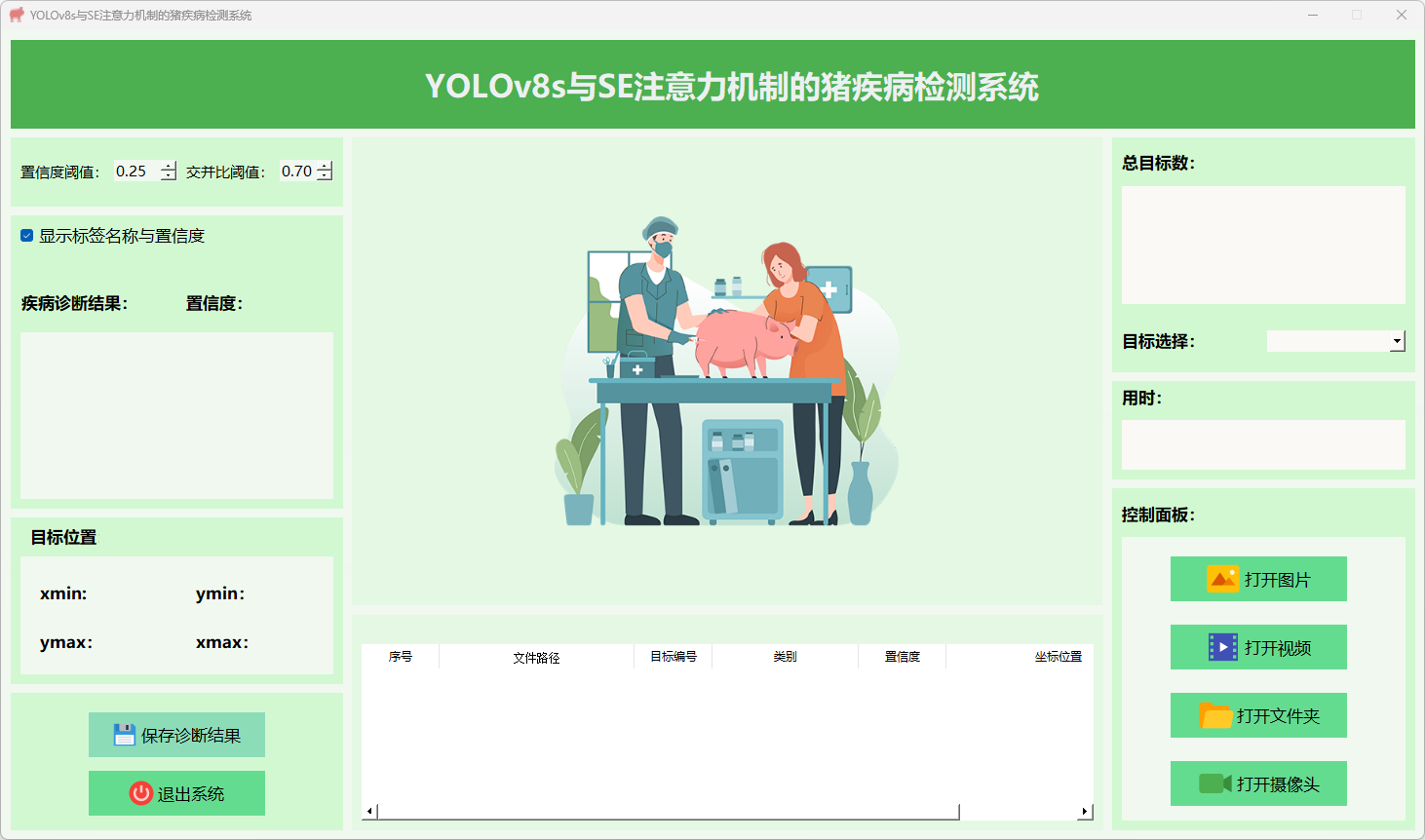Open a video with 打开视频 button

coord(1258,647)
